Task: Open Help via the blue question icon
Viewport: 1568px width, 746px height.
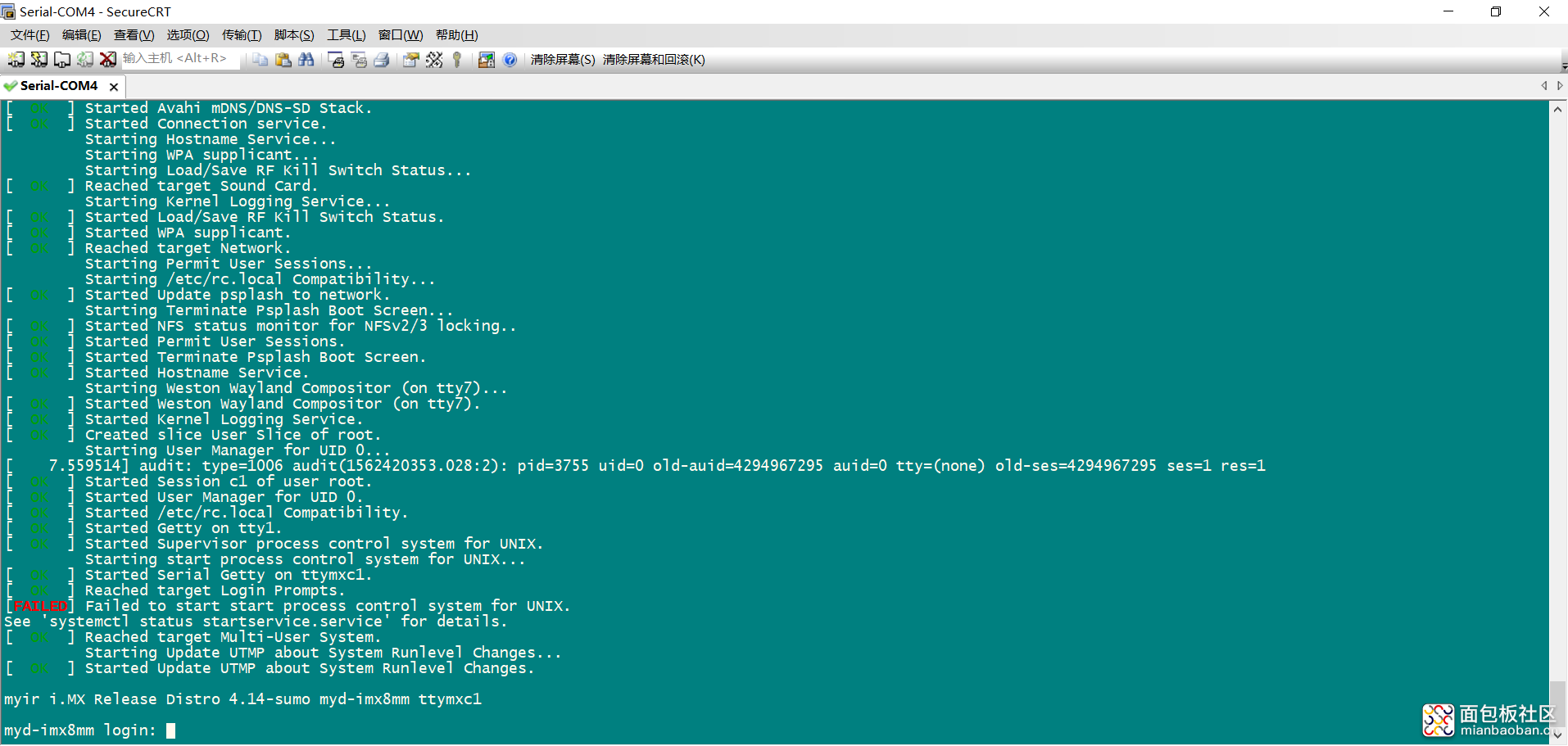Action: coord(510,60)
